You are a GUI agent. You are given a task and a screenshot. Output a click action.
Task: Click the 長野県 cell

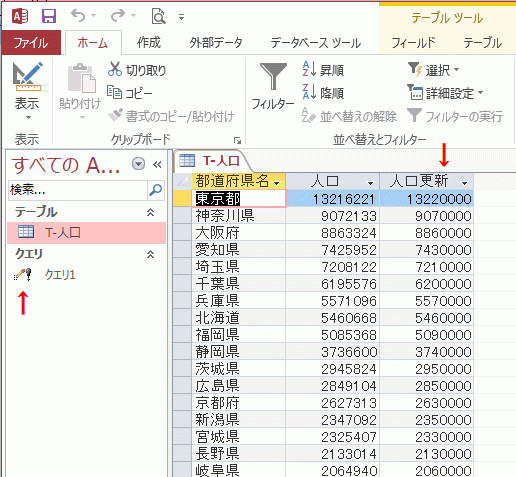pos(239,454)
